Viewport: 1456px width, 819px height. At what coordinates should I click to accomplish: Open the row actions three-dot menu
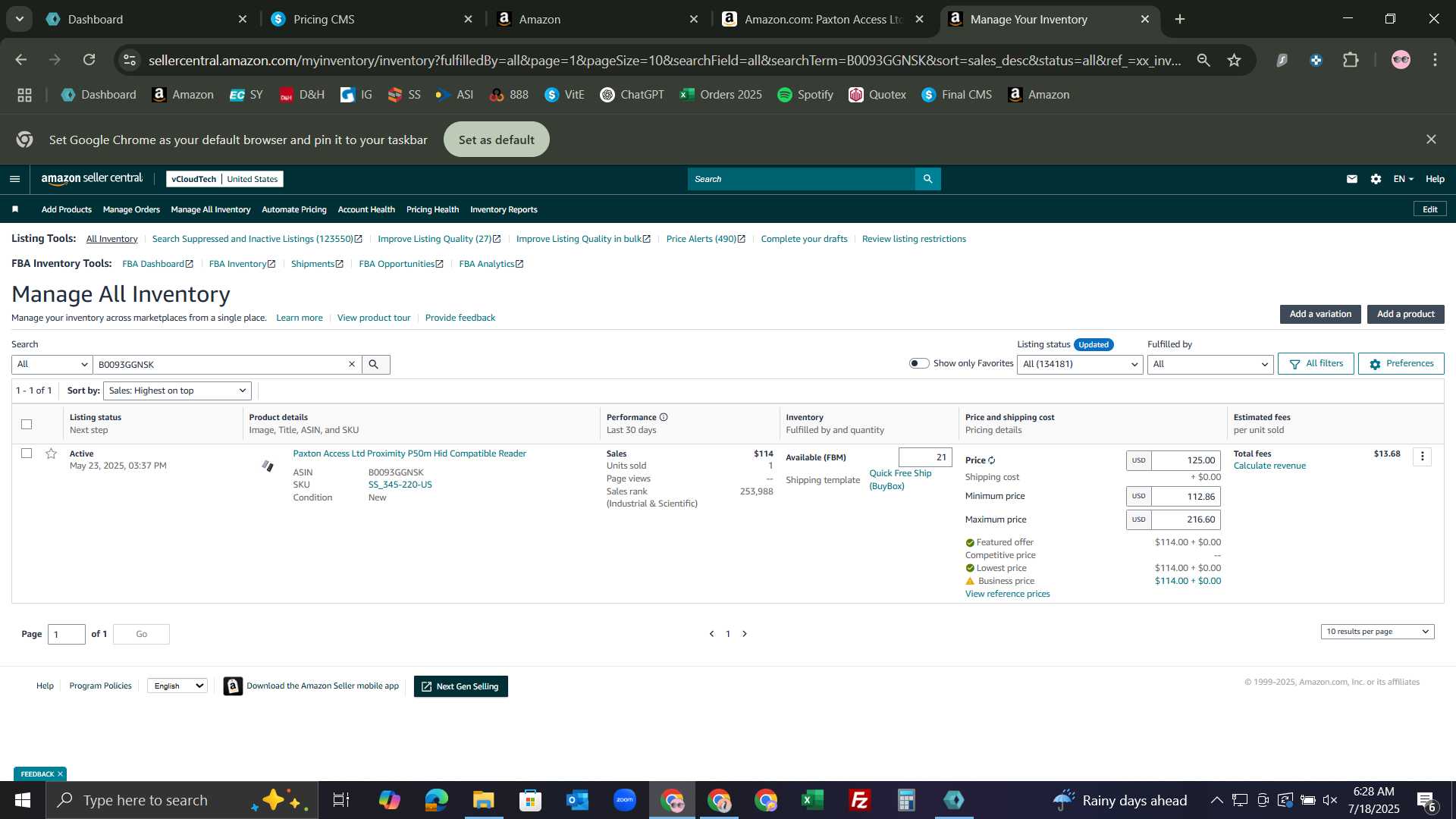coord(1423,456)
